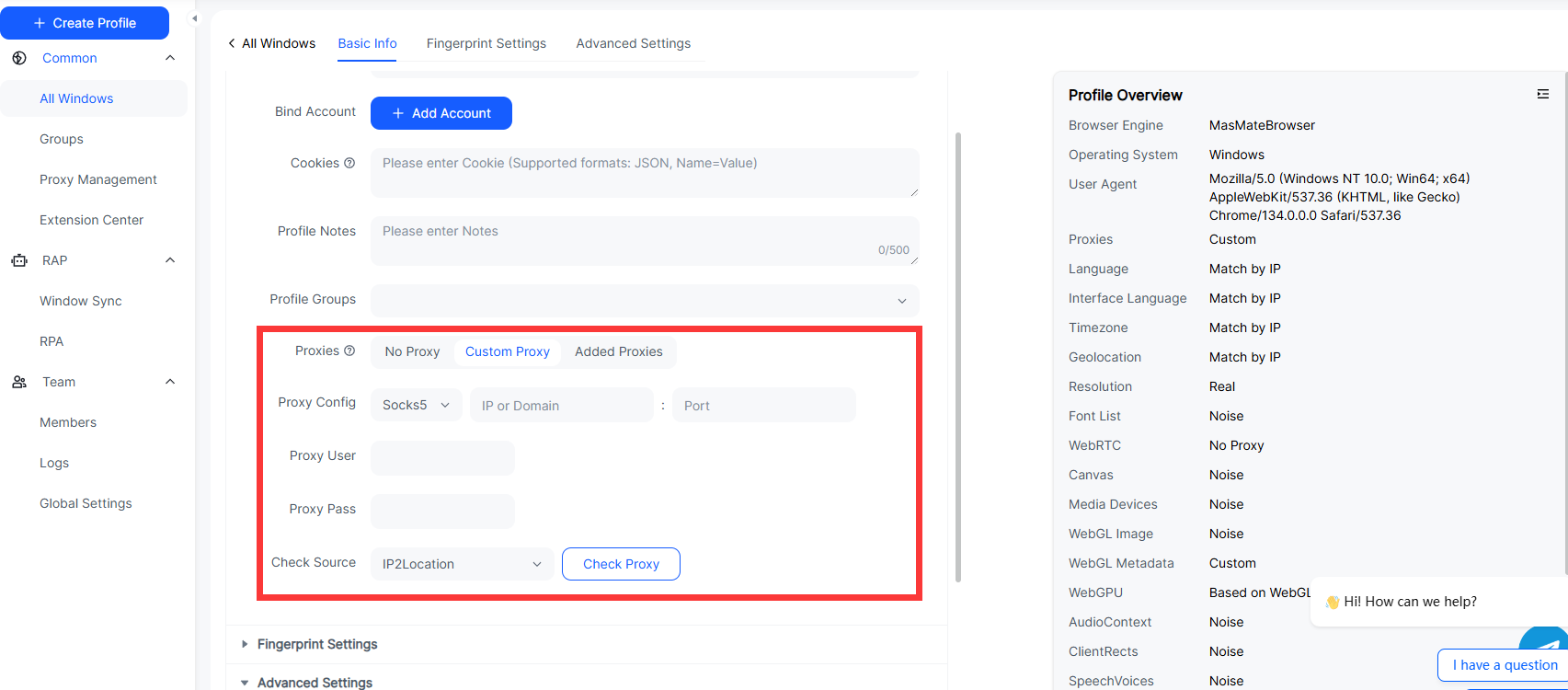Image resolution: width=1568 pixels, height=690 pixels.
Task: Select the Added Proxies option
Action: tap(618, 351)
